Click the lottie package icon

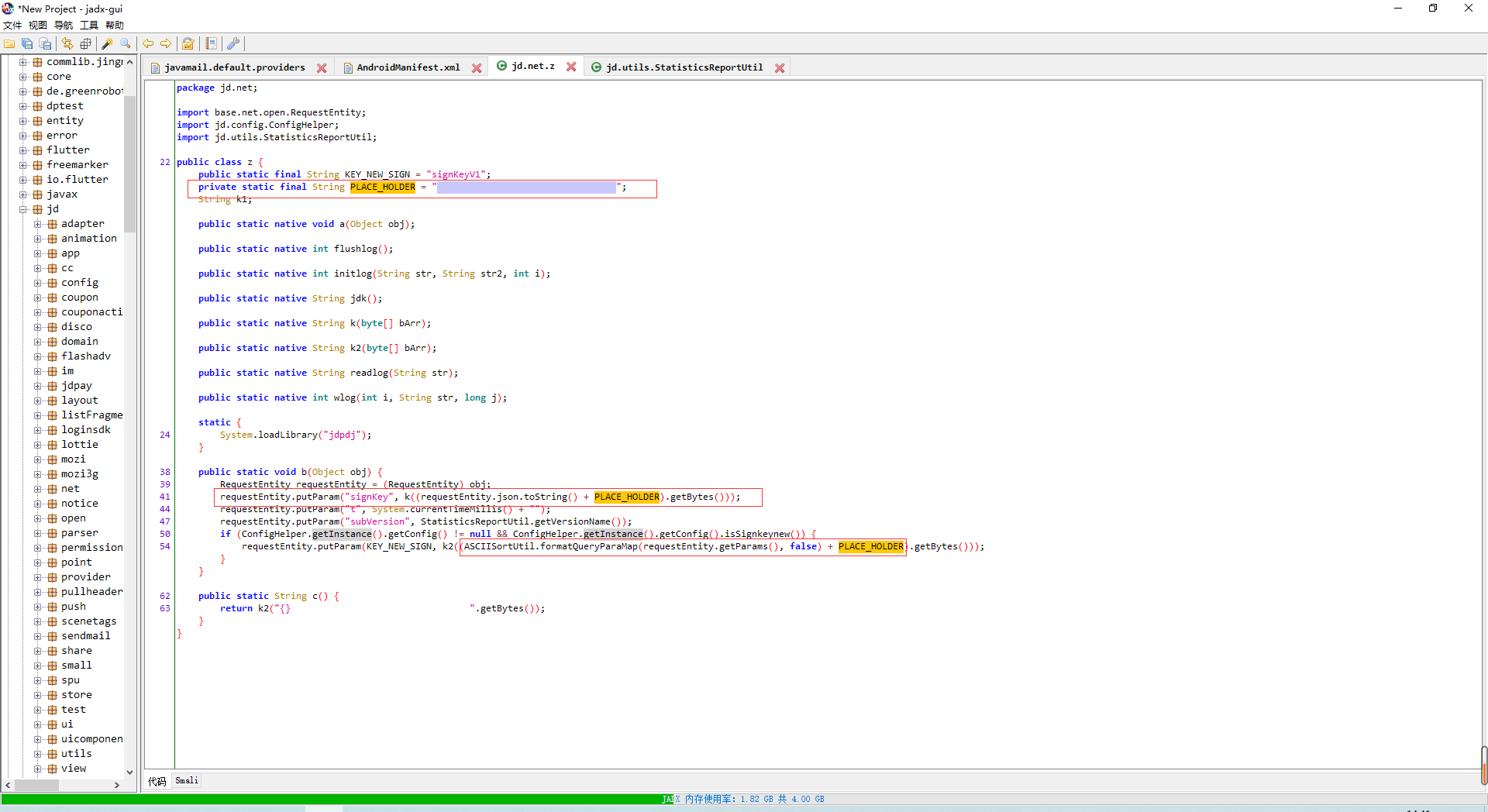(x=53, y=445)
